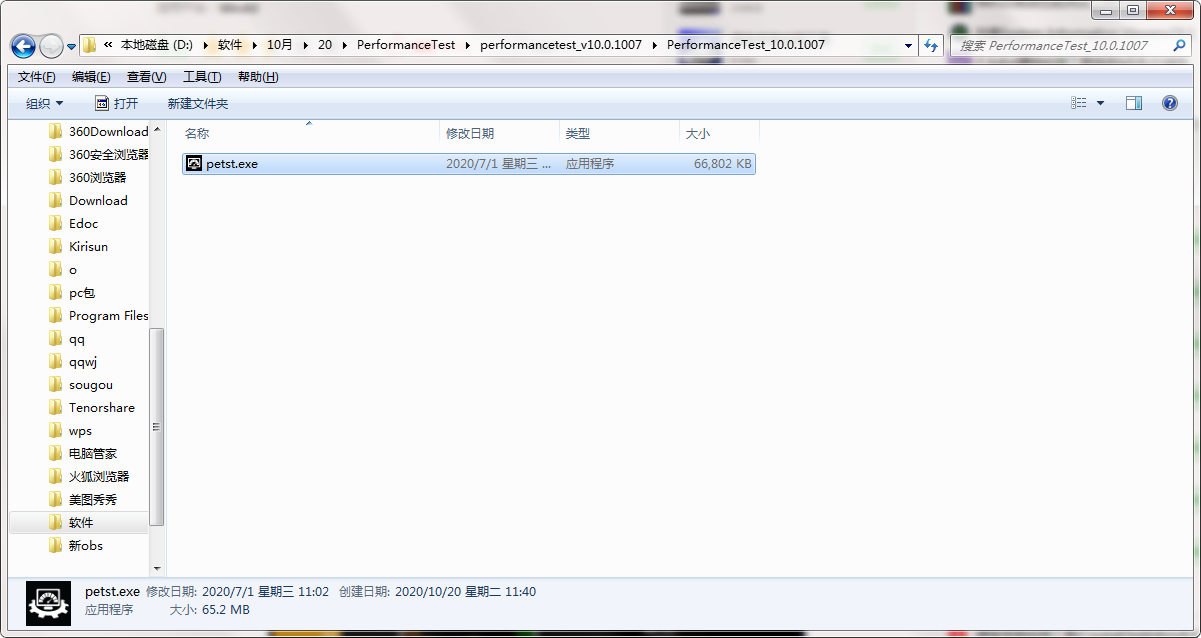Open the 编辑(E) menu
1201x638 pixels.
[x=91, y=77]
